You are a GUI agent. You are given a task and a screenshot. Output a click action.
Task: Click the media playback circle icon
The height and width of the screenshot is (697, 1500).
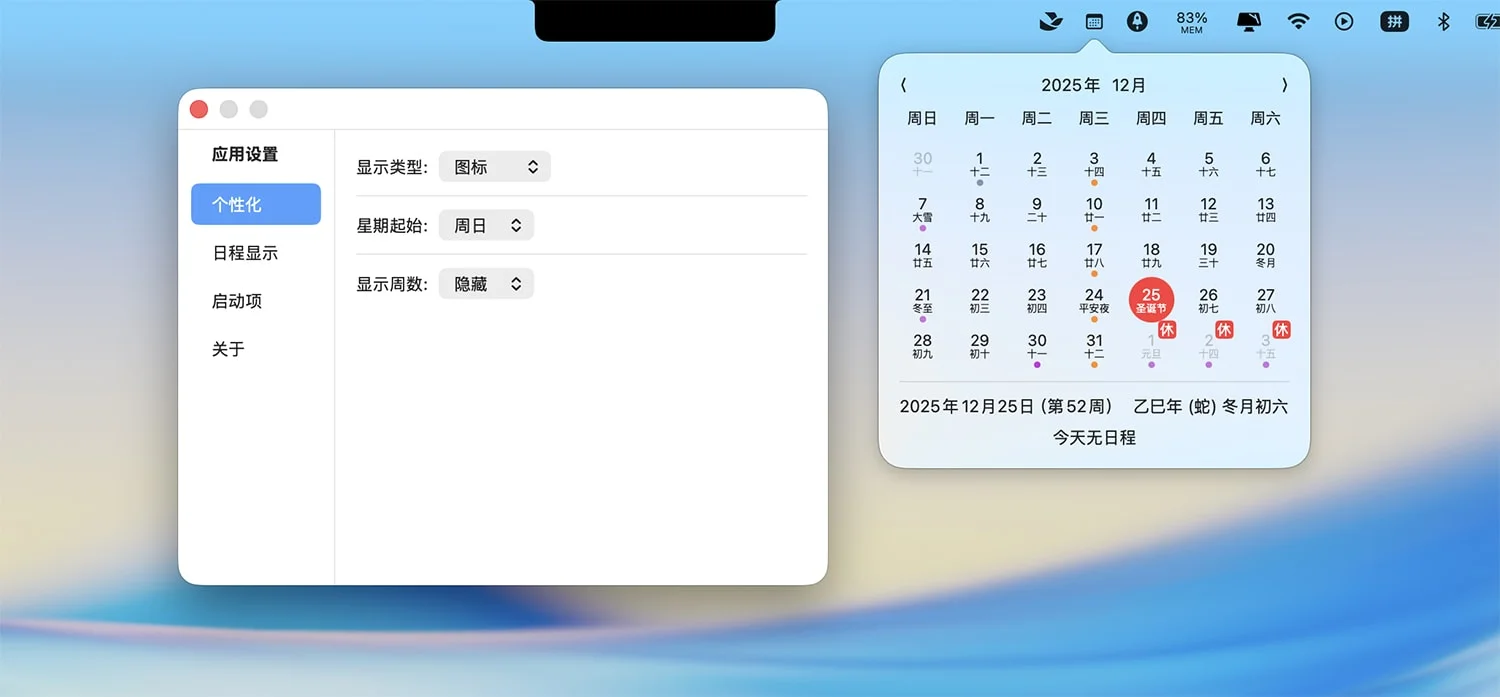1344,20
